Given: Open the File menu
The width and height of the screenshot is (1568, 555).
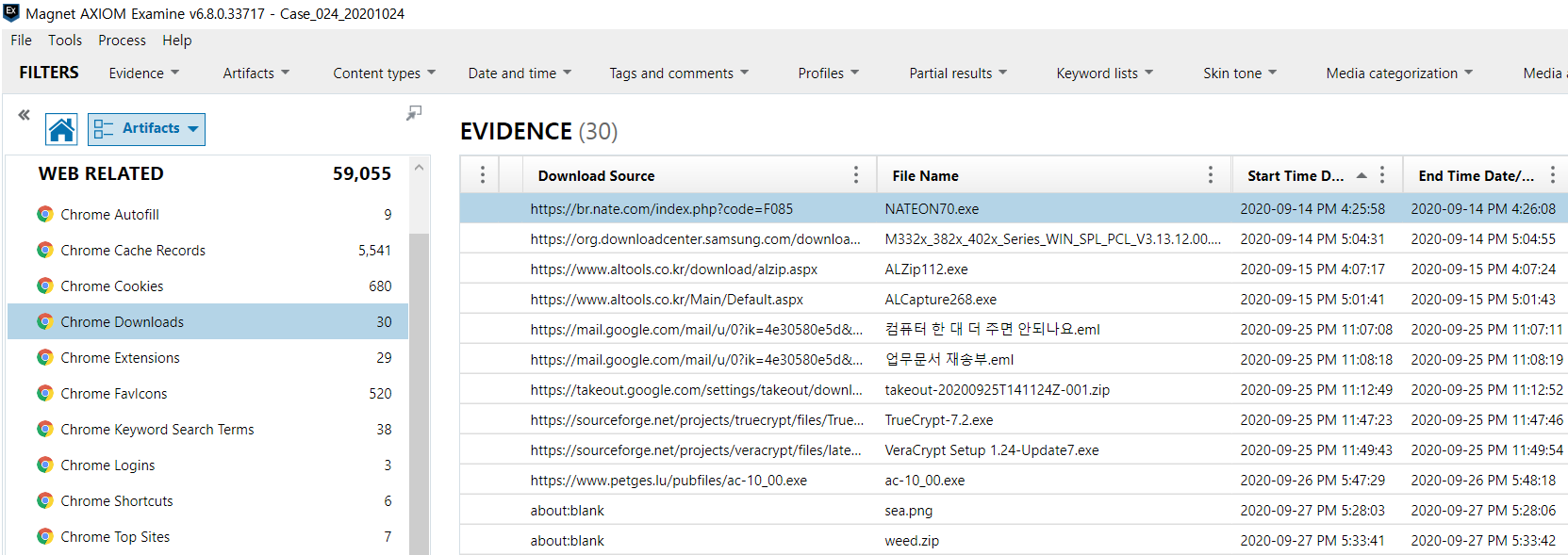Looking at the screenshot, I should 21,40.
